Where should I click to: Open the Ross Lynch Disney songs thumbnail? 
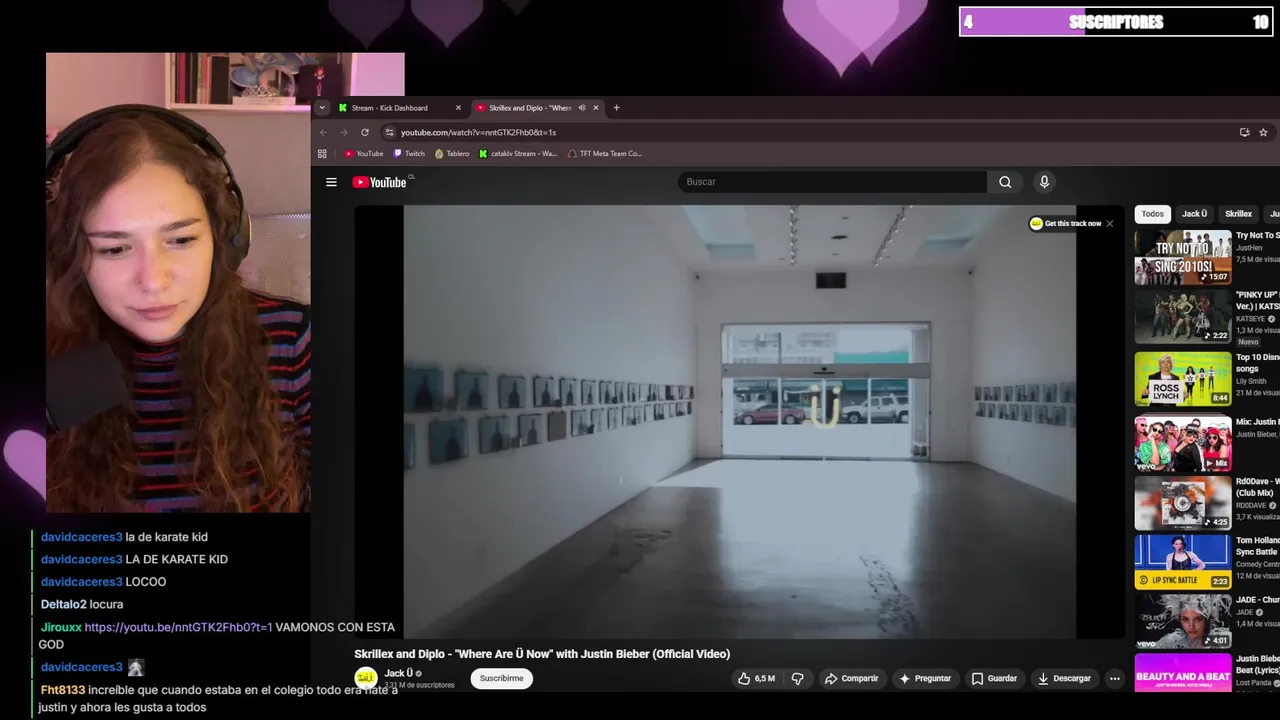pos(1182,378)
